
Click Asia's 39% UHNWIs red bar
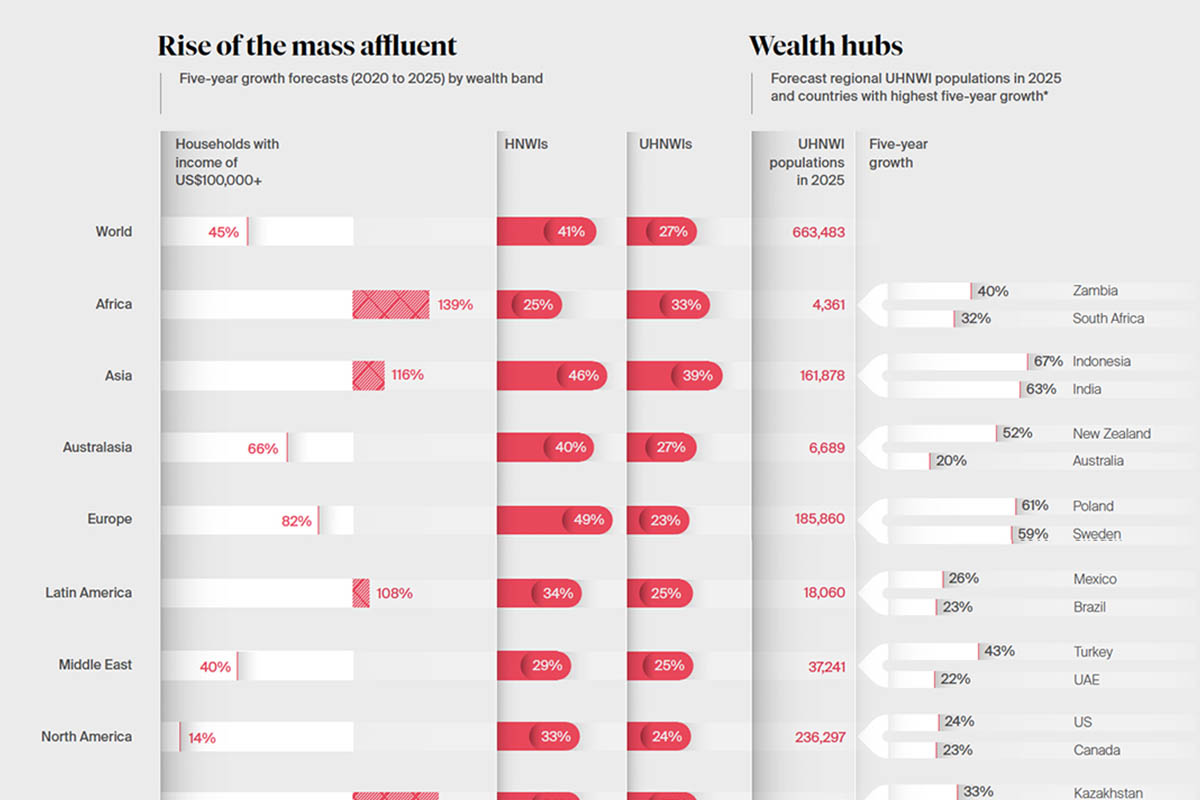[x=674, y=376]
